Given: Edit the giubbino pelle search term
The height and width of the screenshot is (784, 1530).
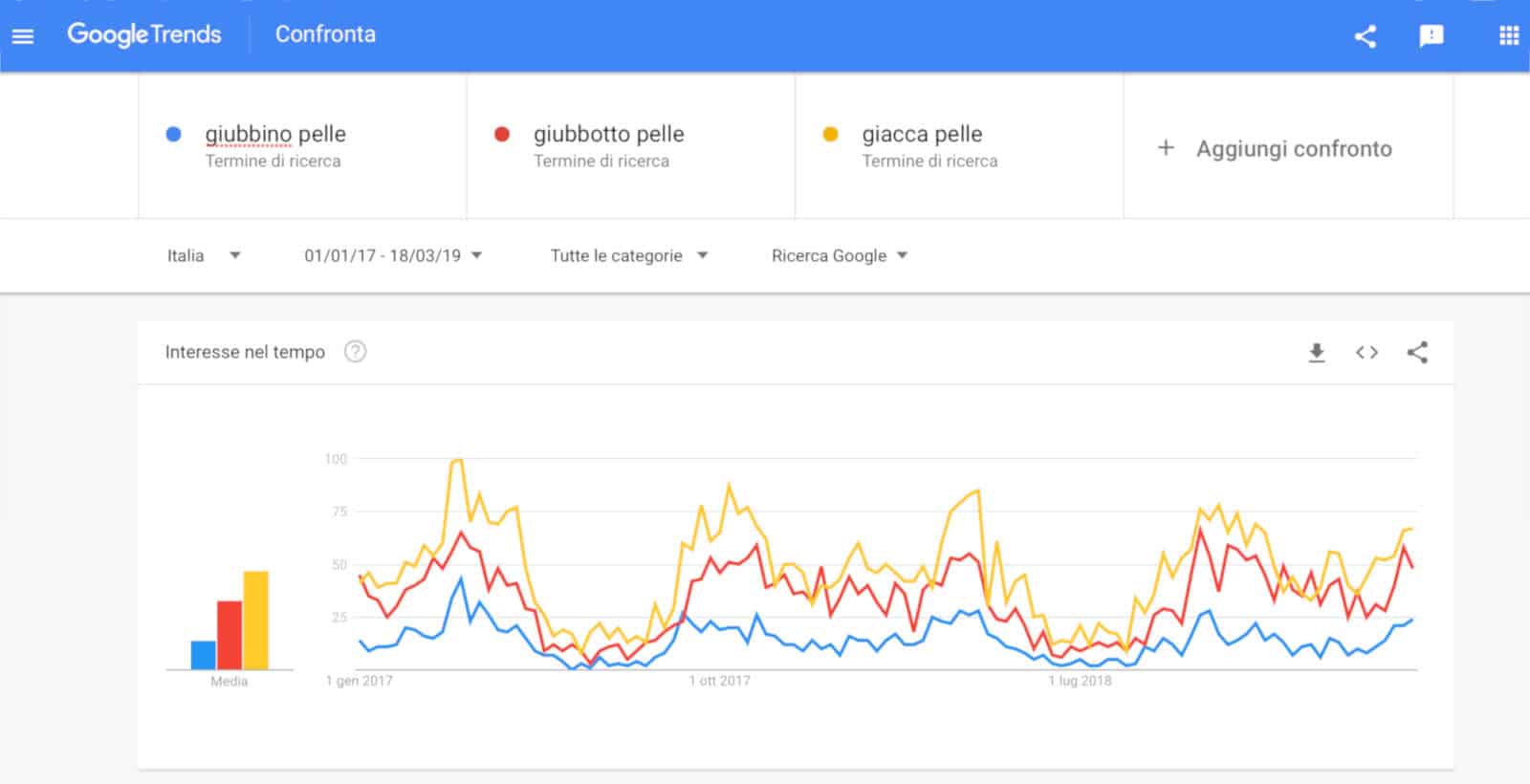Looking at the screenshot, I should [275, 135].
